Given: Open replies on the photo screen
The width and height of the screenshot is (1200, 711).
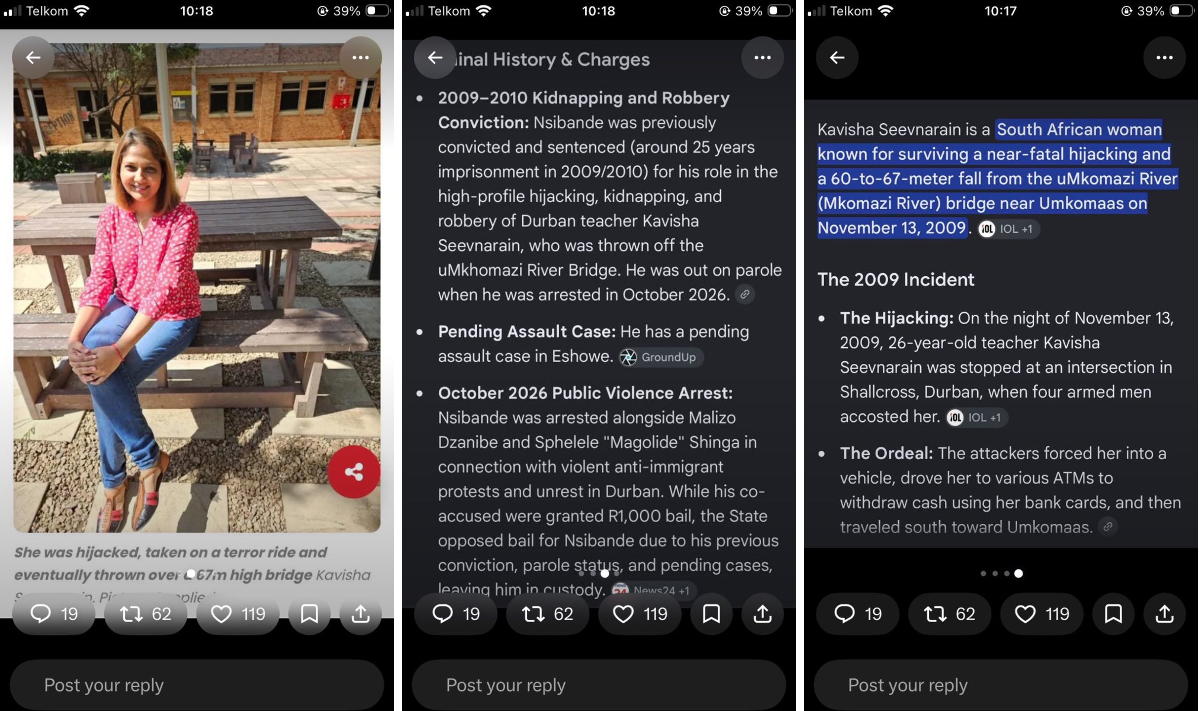Looking at the screenshot, I should click(x=54, y=614).
